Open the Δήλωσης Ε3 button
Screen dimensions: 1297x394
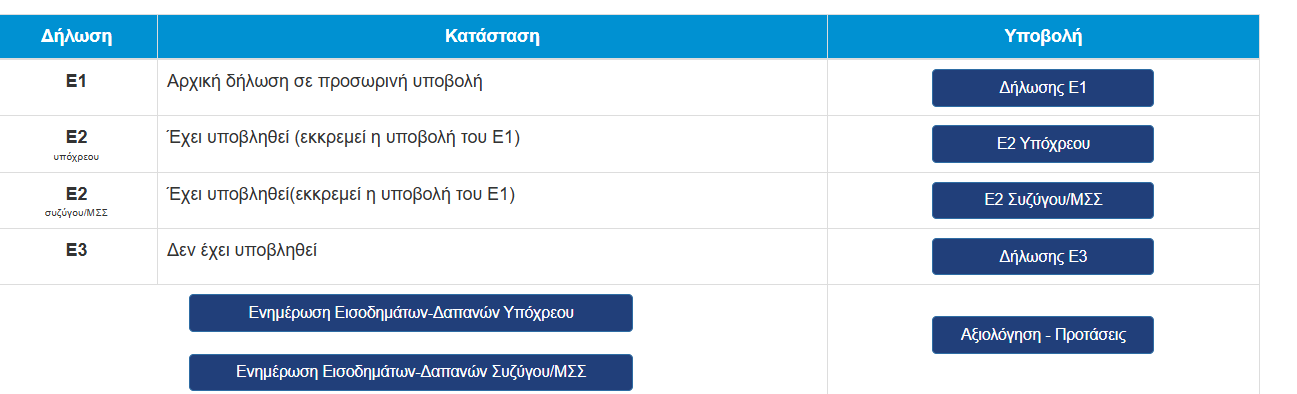1042,256
